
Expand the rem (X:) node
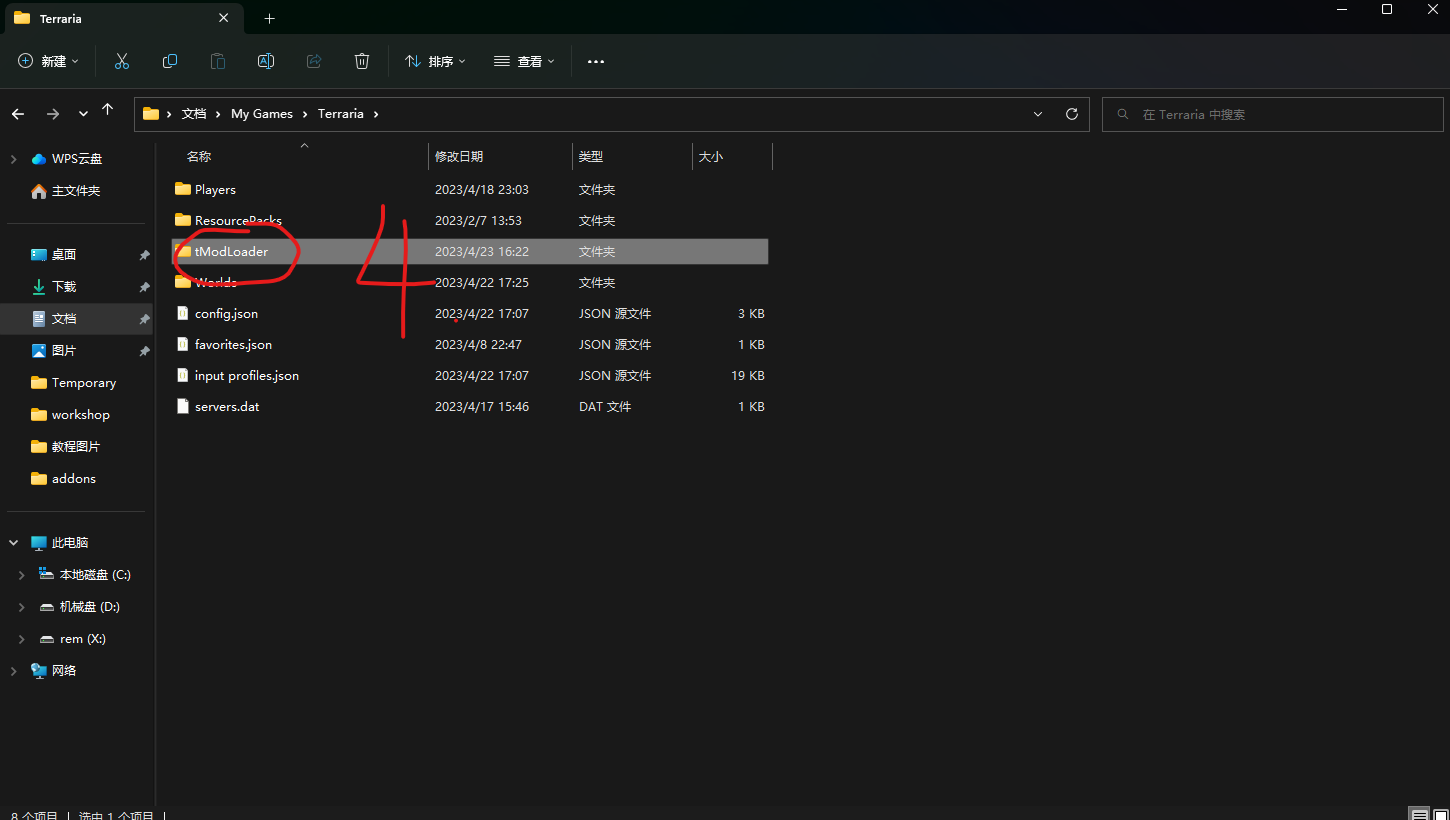coord(22,638)
